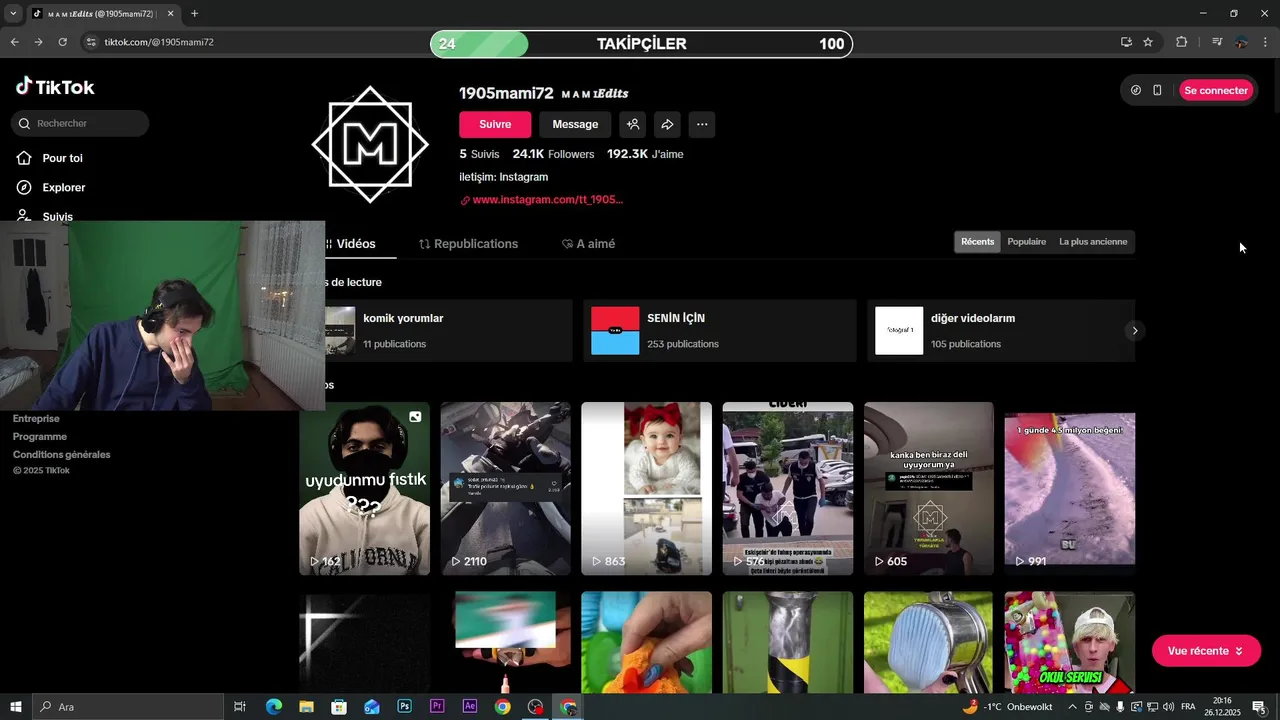This screenshot has width=1280, height=720.
Task: Close the 1905mami72 browser tab
Action: click(x=171, y=14)
